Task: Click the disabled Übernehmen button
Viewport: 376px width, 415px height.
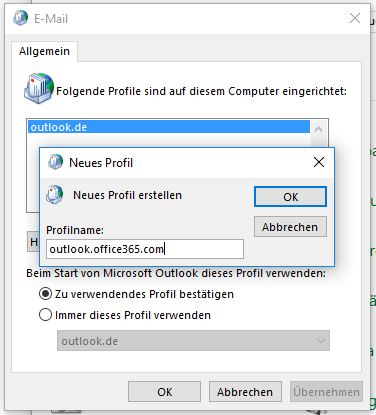Action: pos(326,392)
